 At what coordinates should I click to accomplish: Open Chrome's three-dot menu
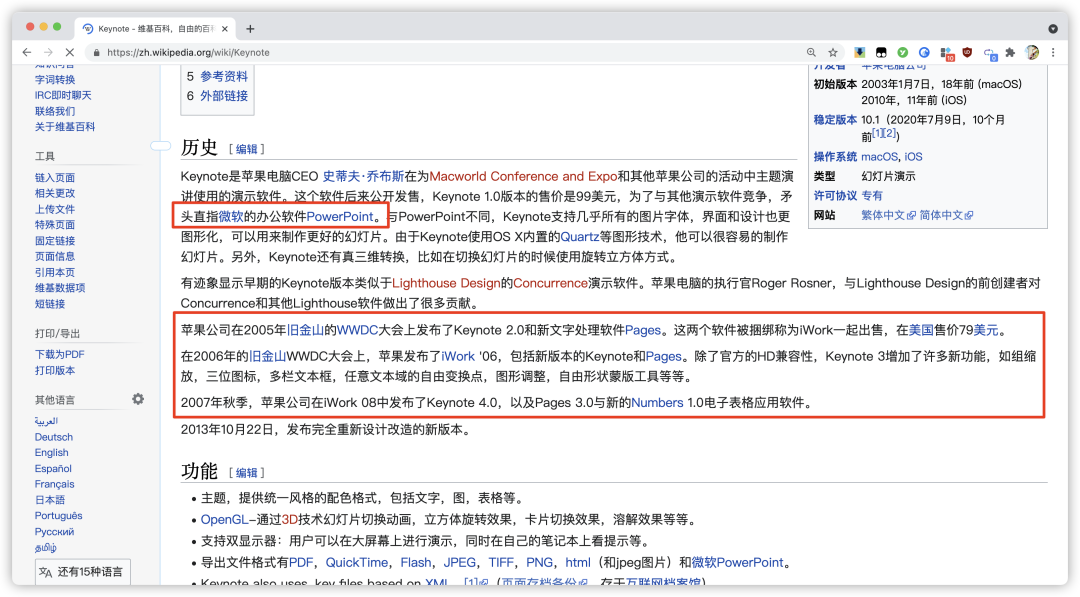tap(1052, 52)
